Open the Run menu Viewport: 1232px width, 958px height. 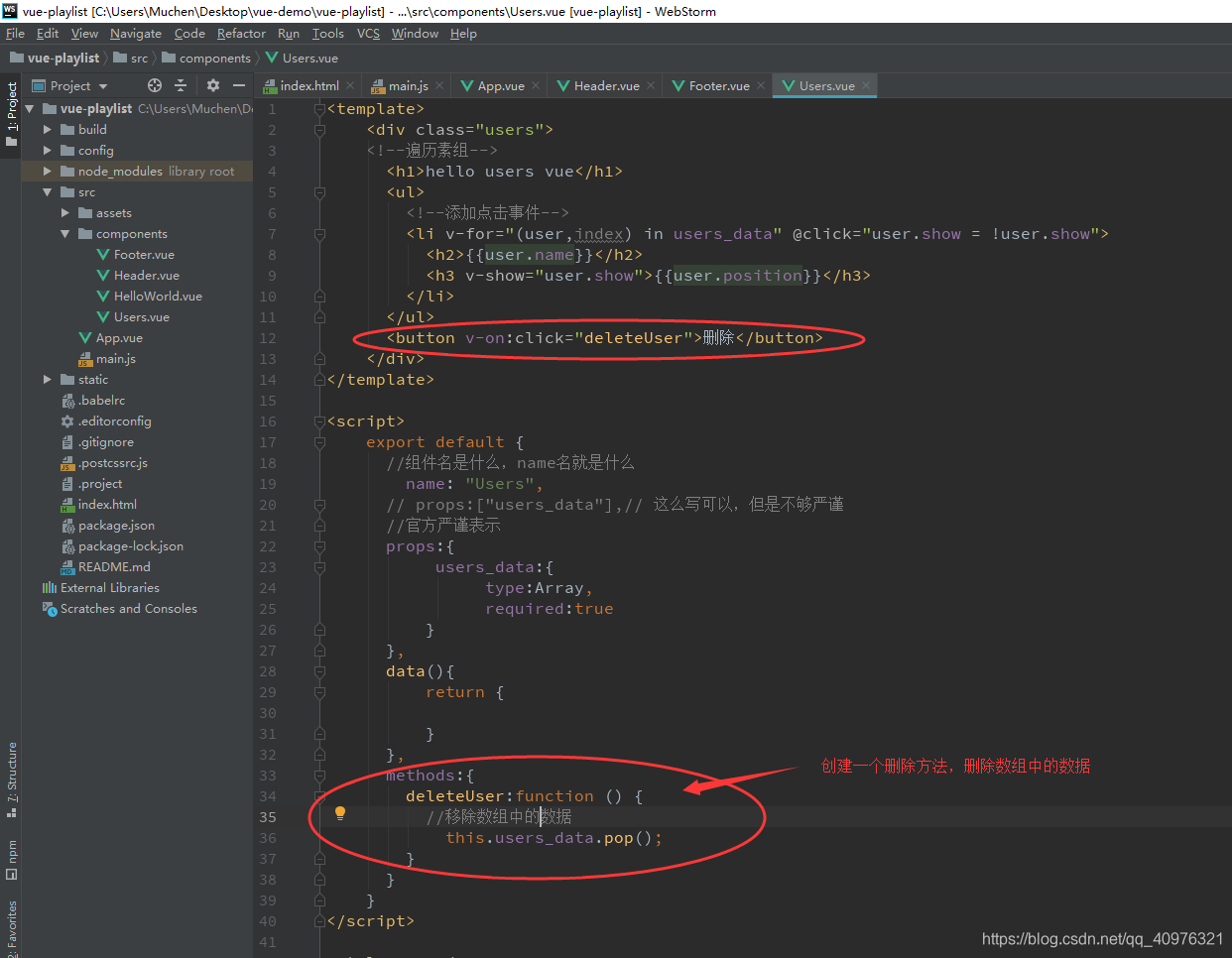(x=289, y=34)
